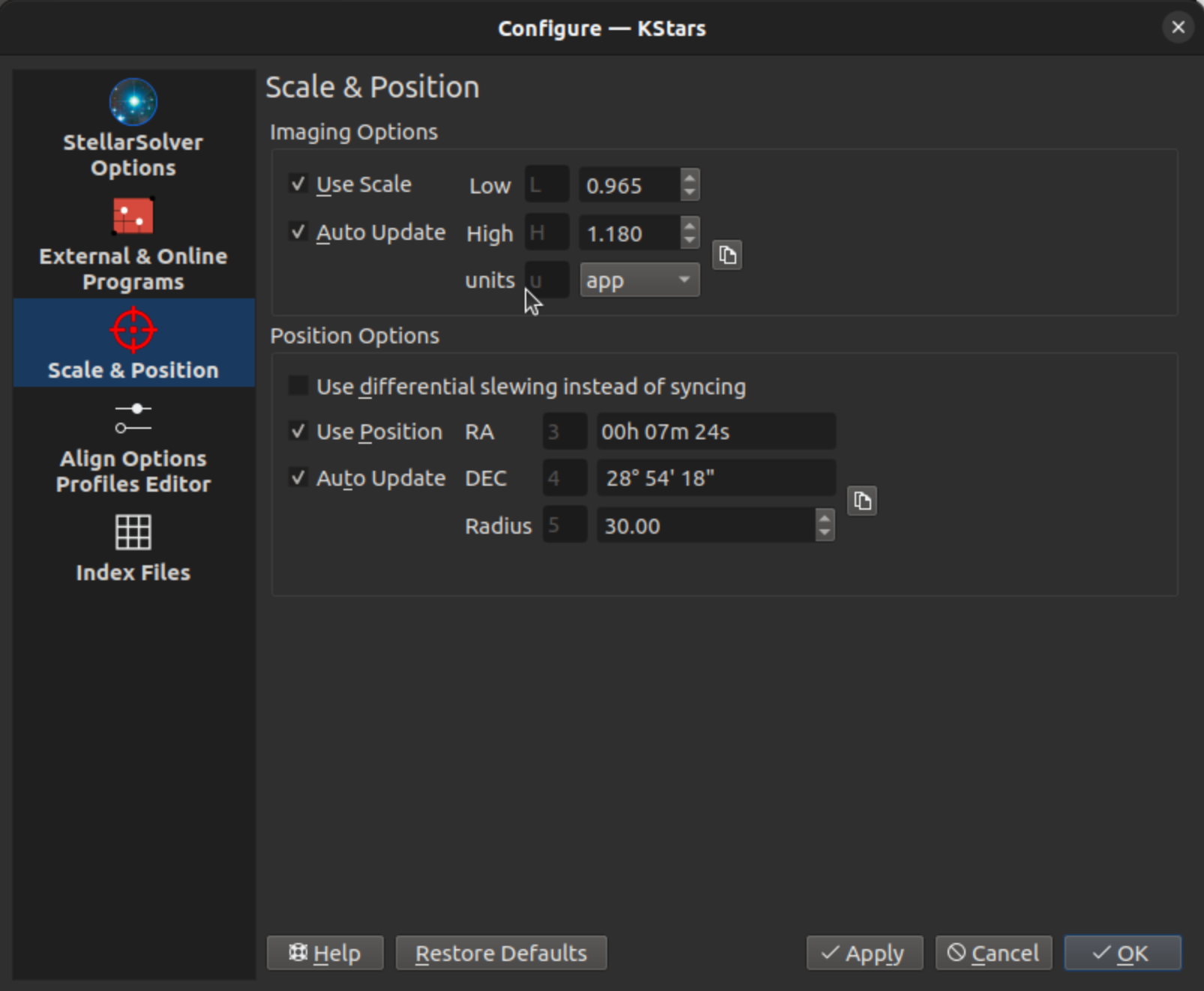Click the Help button with question-mark icon
The width and height of the screenshot is (1204, 991).
click(325, 953)
